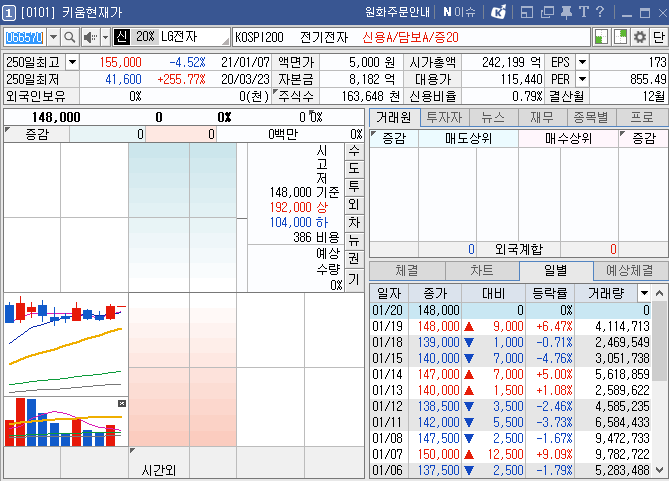
Task: Switch to the 거래원 tab
Action: (x=394, y=117)
